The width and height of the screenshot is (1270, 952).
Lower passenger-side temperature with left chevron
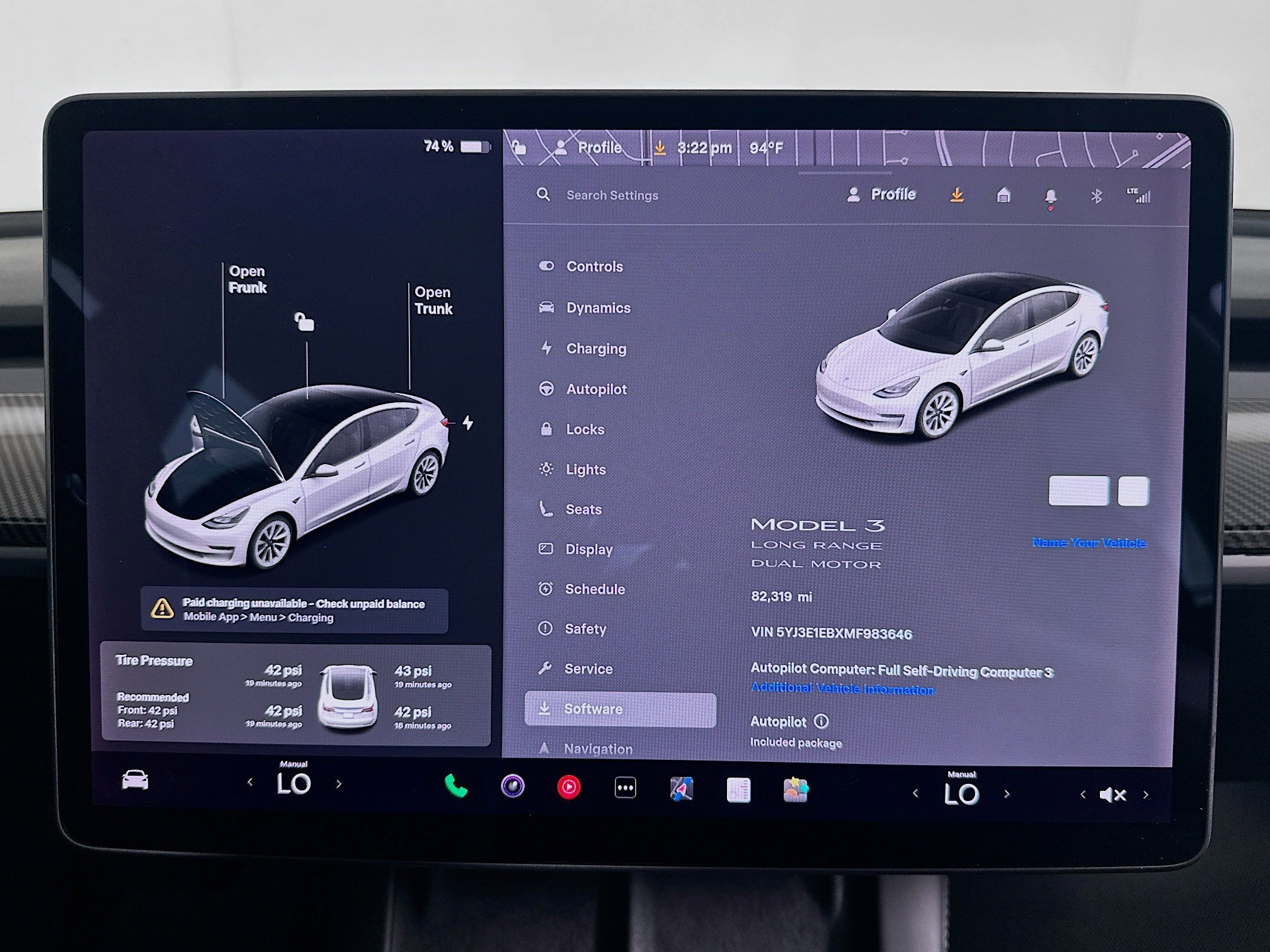[x=915, y=793]
